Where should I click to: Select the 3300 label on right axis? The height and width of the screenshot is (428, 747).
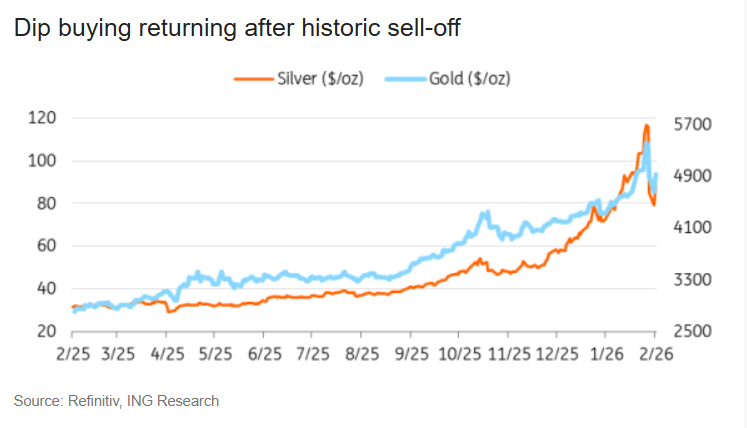[x=692, y=280]
